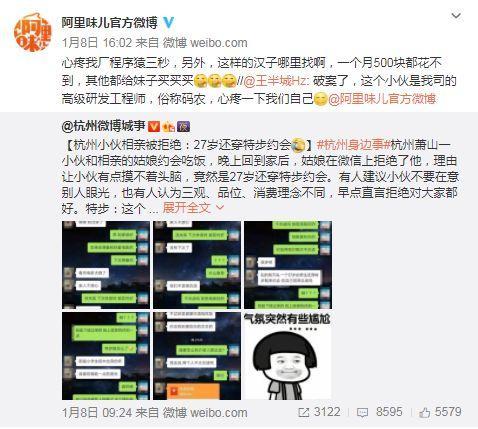Like the post with thumbs-up 5579
Viewport: 478px width, 429px height.
click(x=440, y=412)
